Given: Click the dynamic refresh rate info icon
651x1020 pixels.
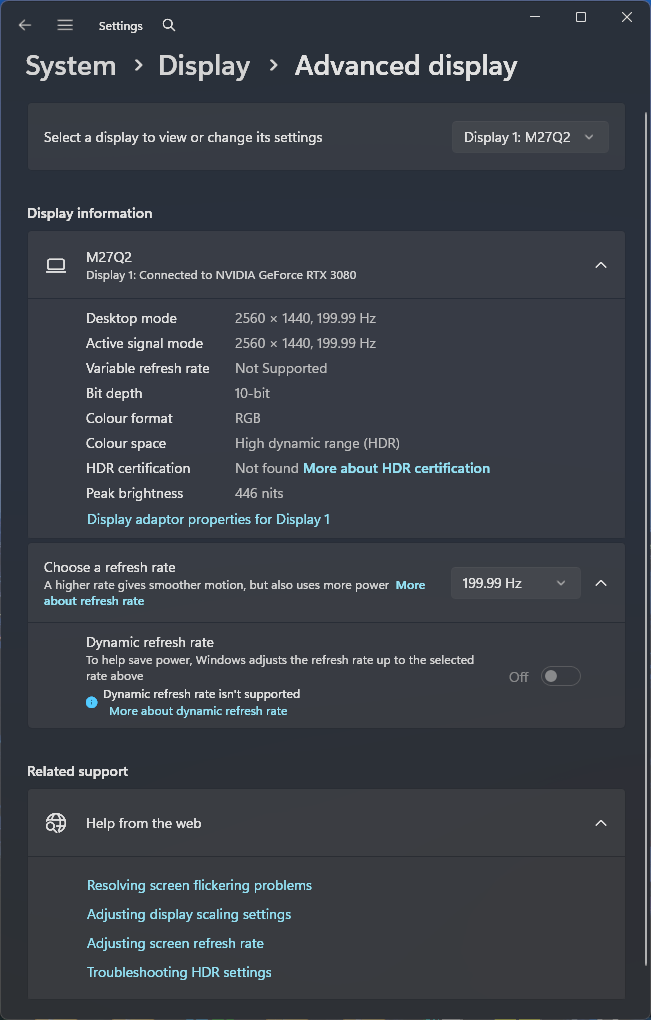Looking at the screenshot, I should 92,702.
